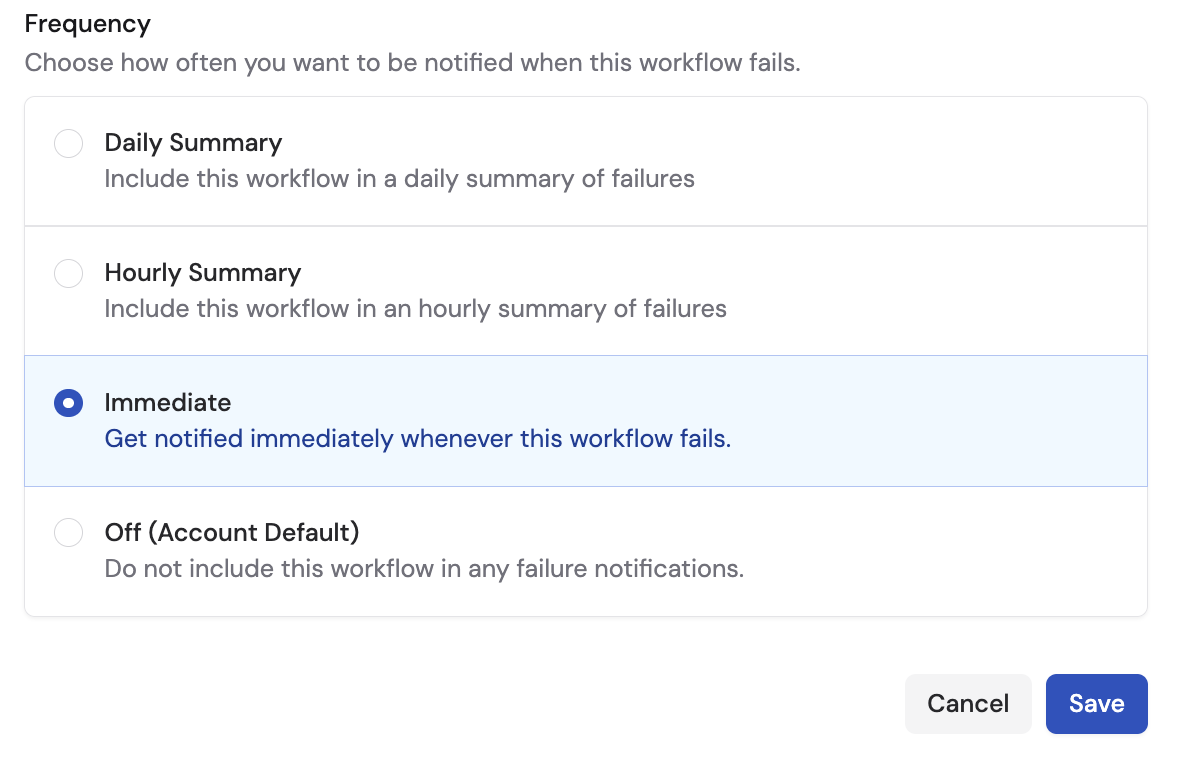Click the Daily Summary label text

coord(193,143)
